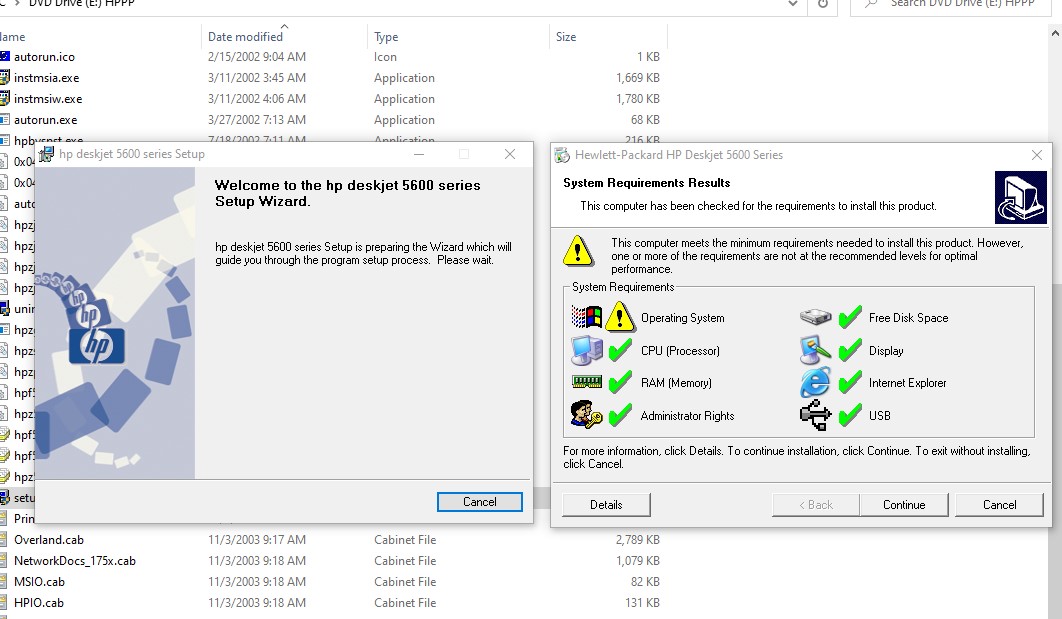The height and width of the screenshot is (619, 1062).
Task: Select the Overland.cab file
Action: 48,540
